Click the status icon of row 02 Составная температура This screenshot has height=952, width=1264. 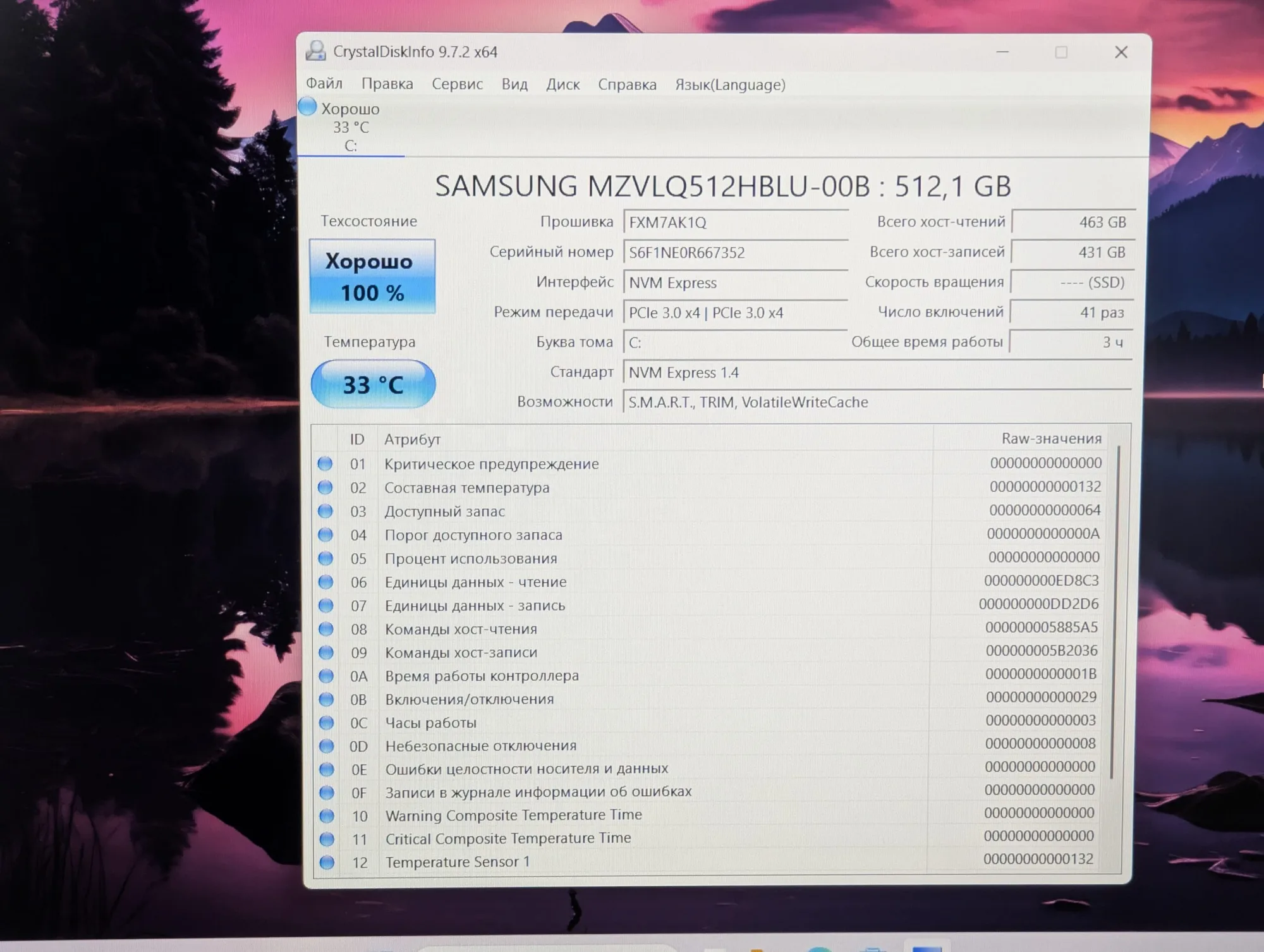pos(325,487)
